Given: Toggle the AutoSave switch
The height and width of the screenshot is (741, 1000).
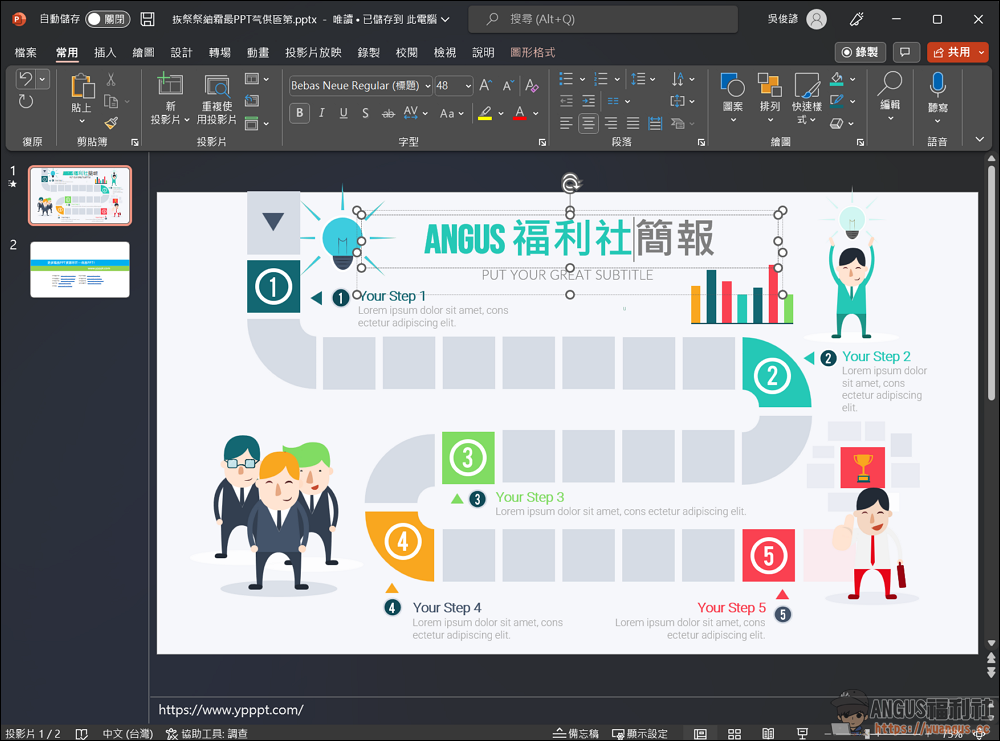Looking at the screenshot, I should 108,19.
